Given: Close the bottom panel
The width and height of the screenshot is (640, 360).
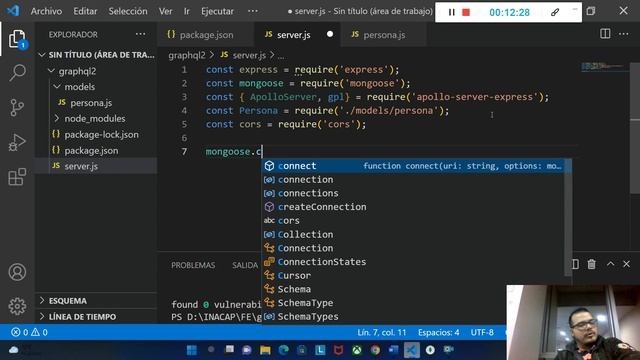Looking at the screenshot, I should click(x=627, y=264).
